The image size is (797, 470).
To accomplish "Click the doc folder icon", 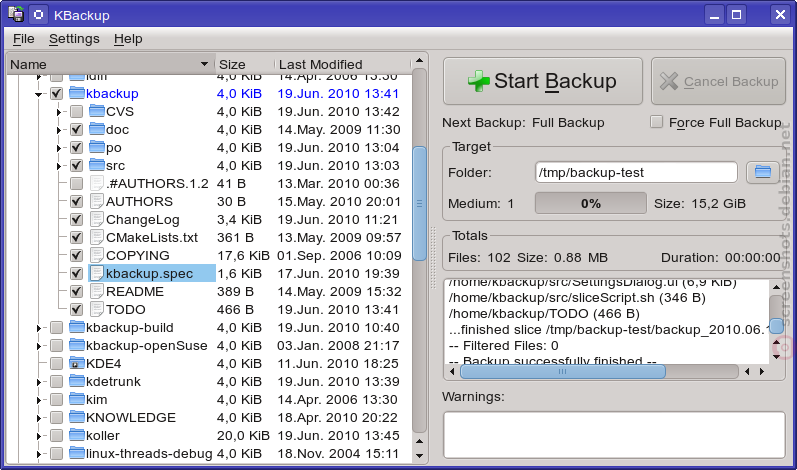I will click(97, 129).
